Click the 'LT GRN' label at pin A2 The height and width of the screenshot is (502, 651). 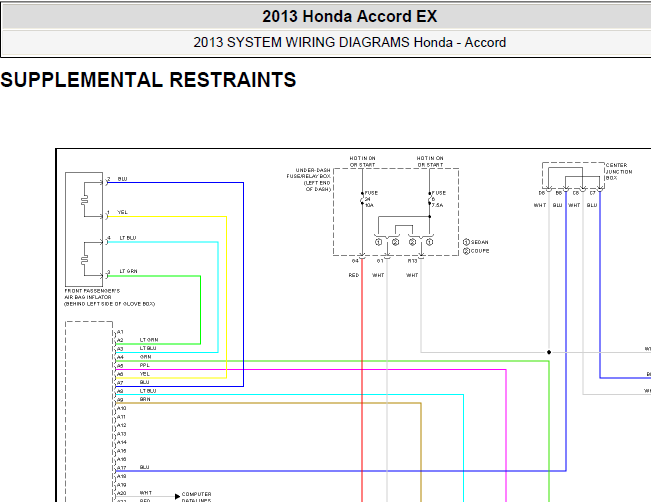(149, 340)
